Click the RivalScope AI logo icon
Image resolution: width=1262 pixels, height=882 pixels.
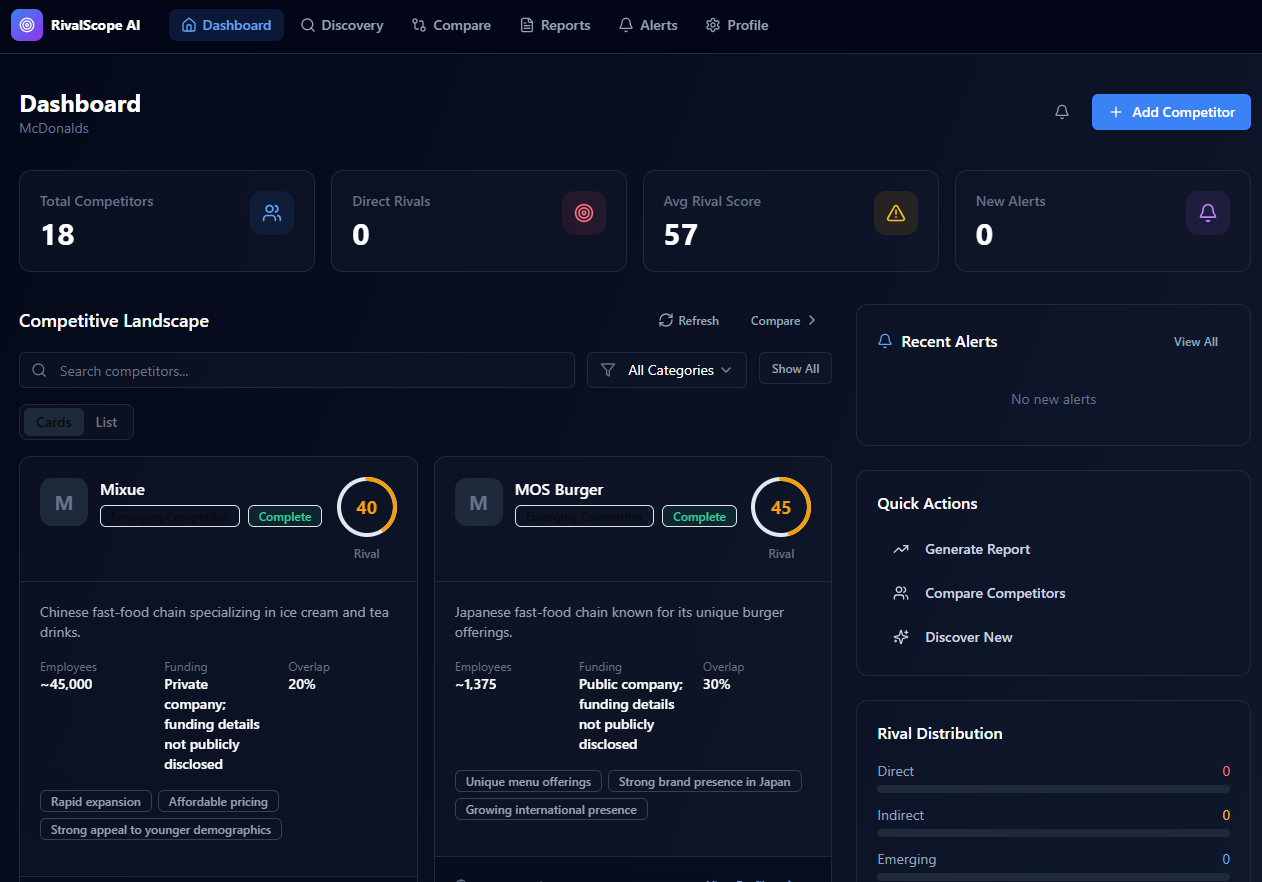click(x=27, y=25)
